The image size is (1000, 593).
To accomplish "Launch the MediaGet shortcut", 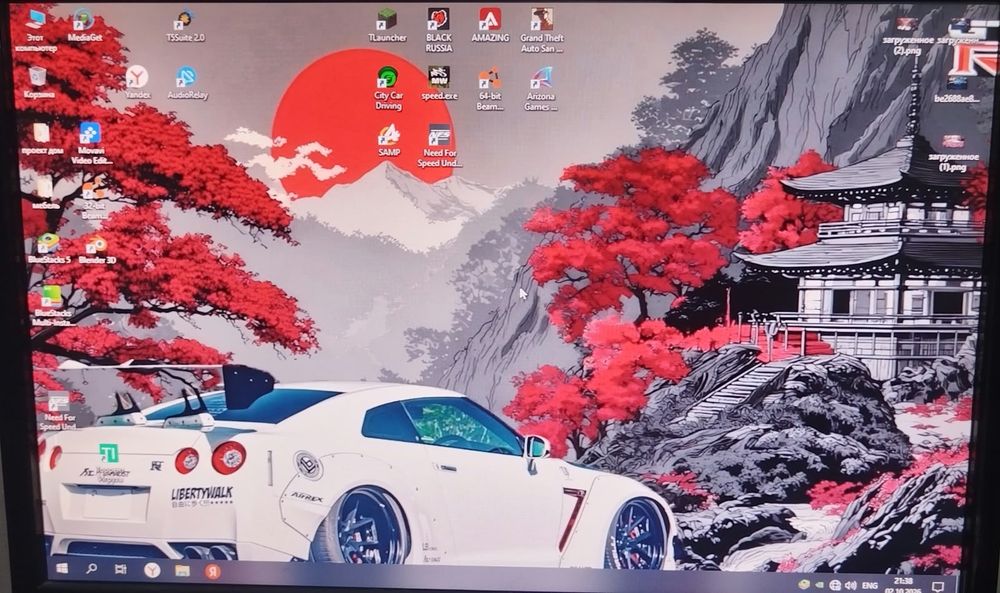I will pos(84,26).
